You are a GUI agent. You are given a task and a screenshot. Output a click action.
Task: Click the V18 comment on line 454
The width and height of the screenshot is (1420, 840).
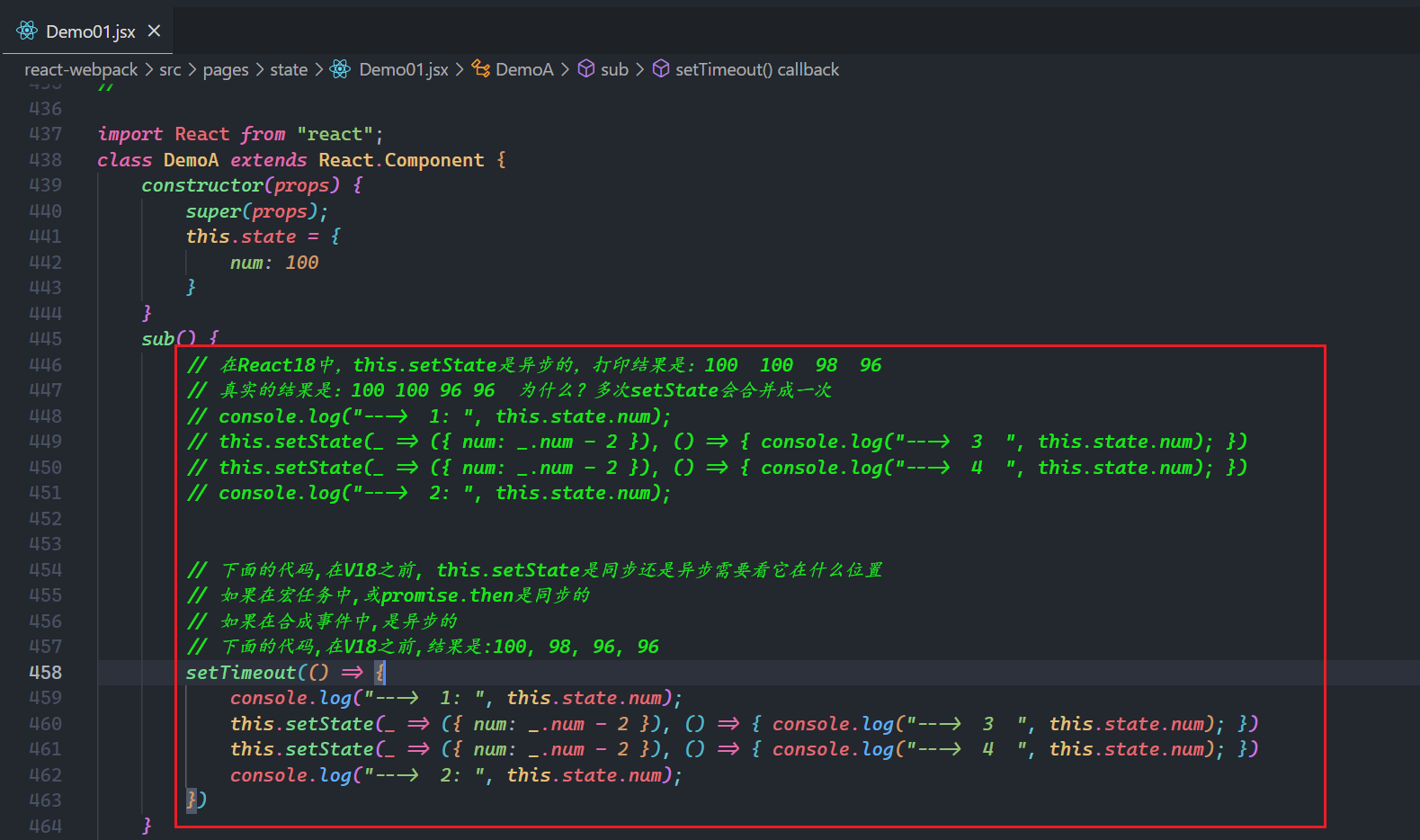[534, 570]
